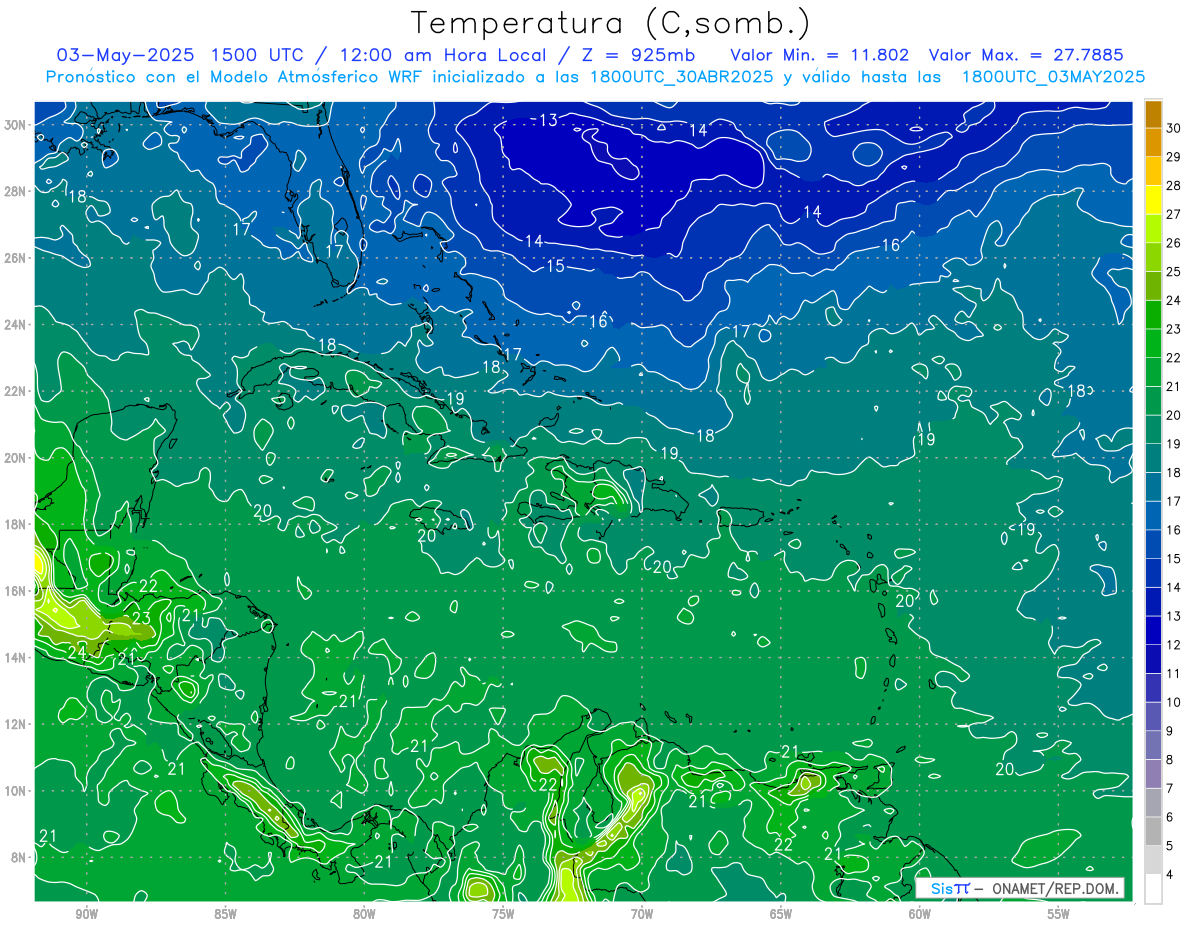Click the title "Temperatura (C,somb.)"
The image size is (1200, 927).
[x=610, y=23]
